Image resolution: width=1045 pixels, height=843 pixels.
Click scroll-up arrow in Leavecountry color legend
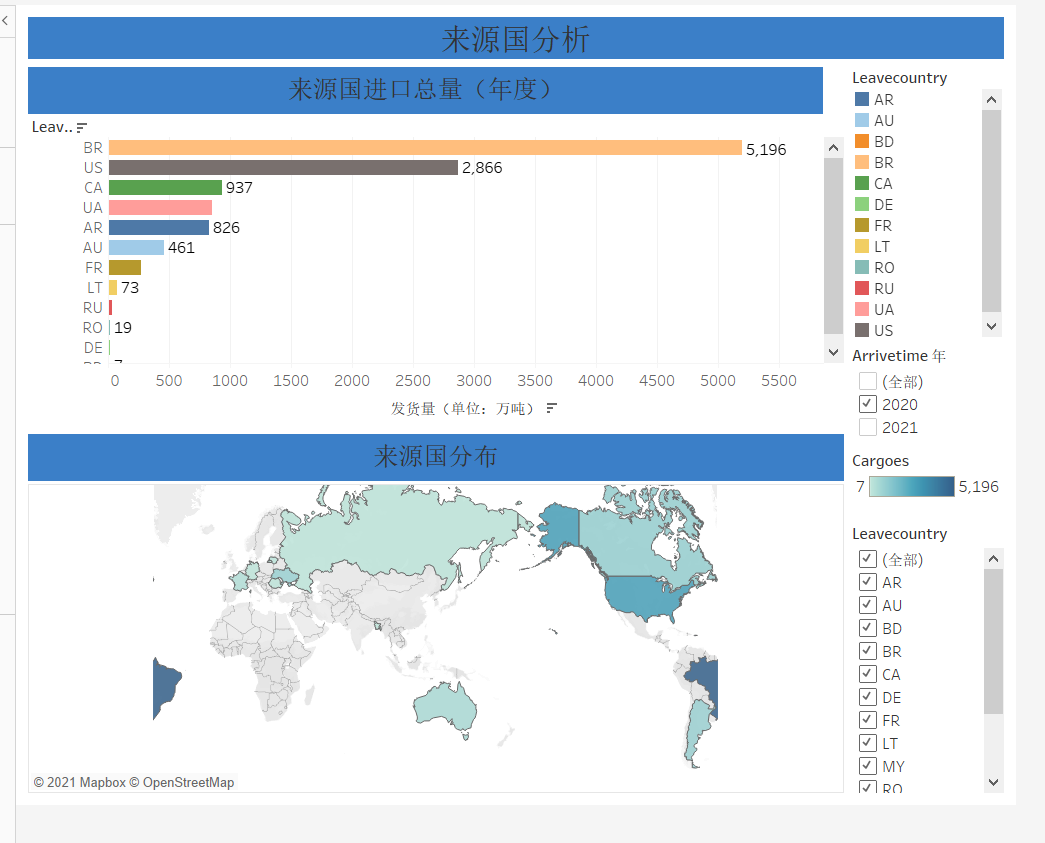point(991,99)
